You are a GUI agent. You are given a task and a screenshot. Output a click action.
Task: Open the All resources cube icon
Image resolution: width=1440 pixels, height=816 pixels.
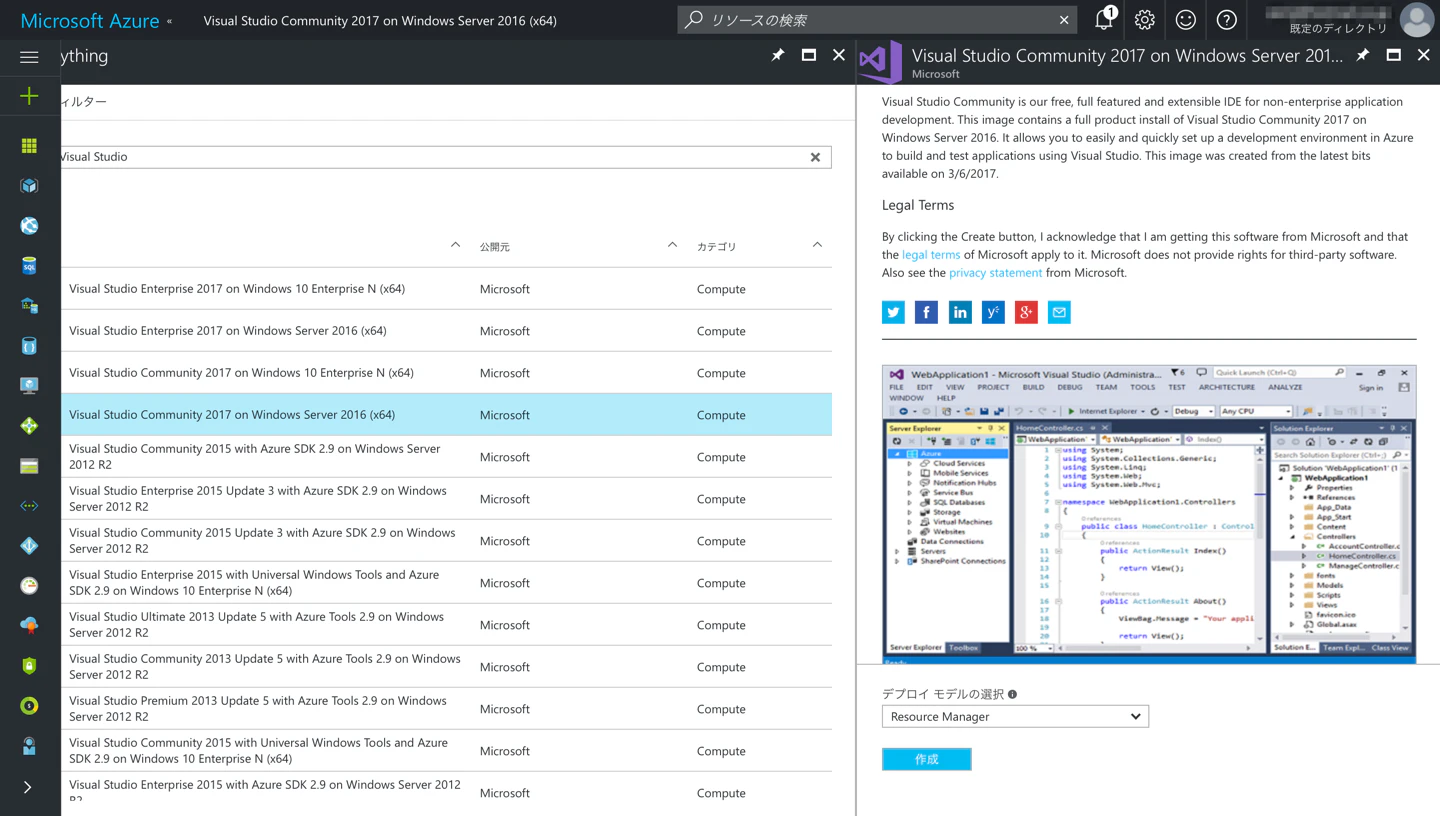[x=29, y=186]
